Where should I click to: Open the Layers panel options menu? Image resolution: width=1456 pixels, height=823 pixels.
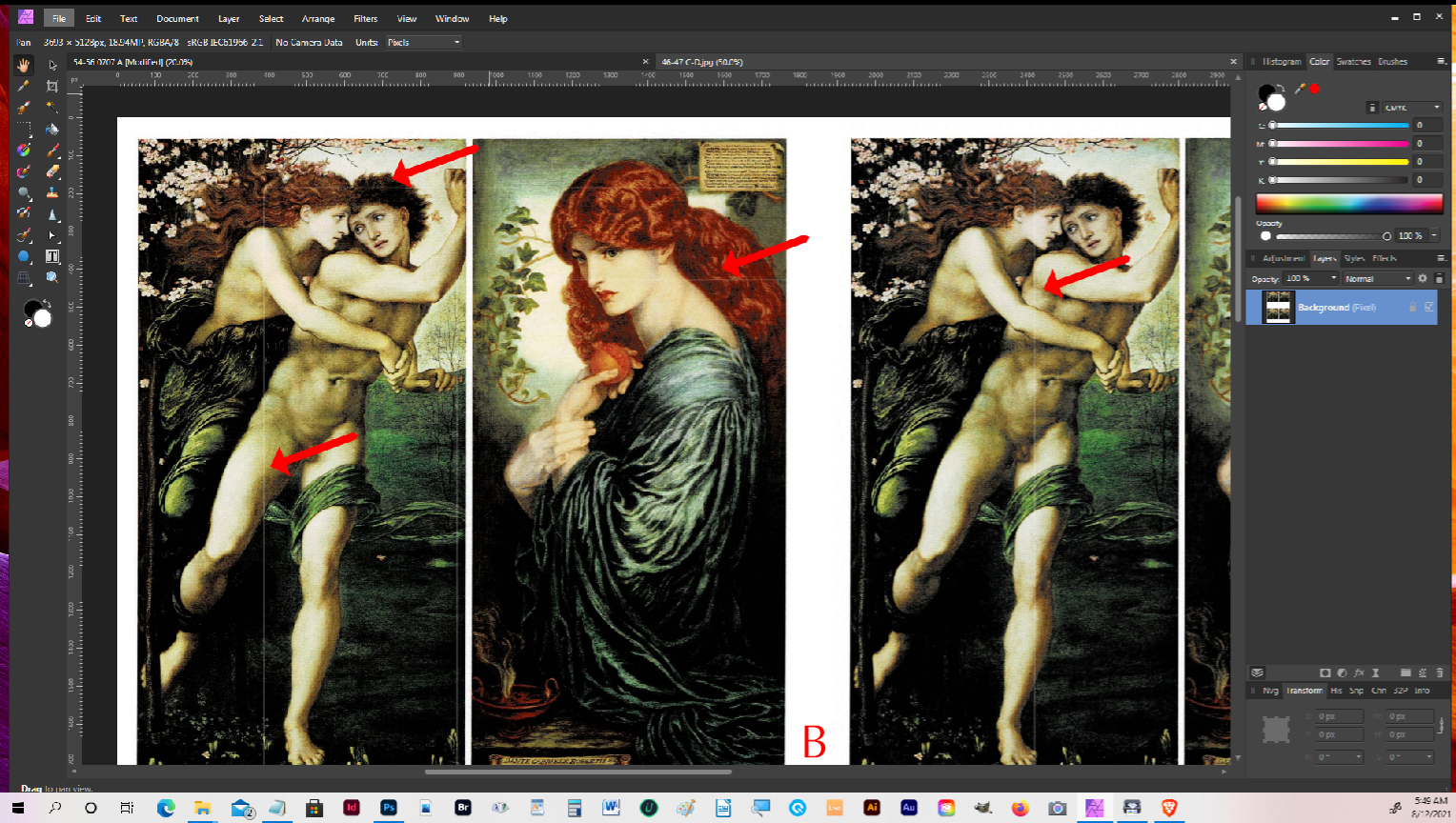1442,258
